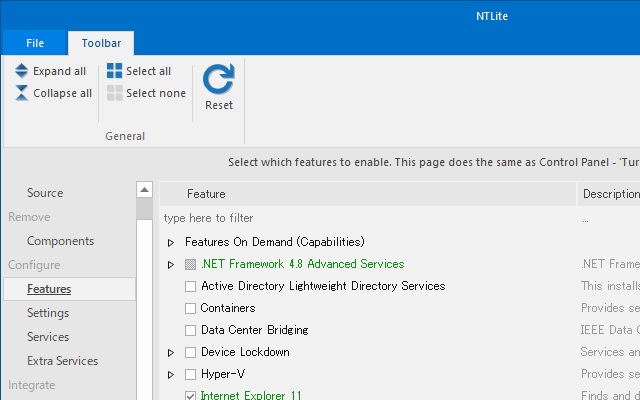Switch to the Toolbar tab

coord(101,43)
